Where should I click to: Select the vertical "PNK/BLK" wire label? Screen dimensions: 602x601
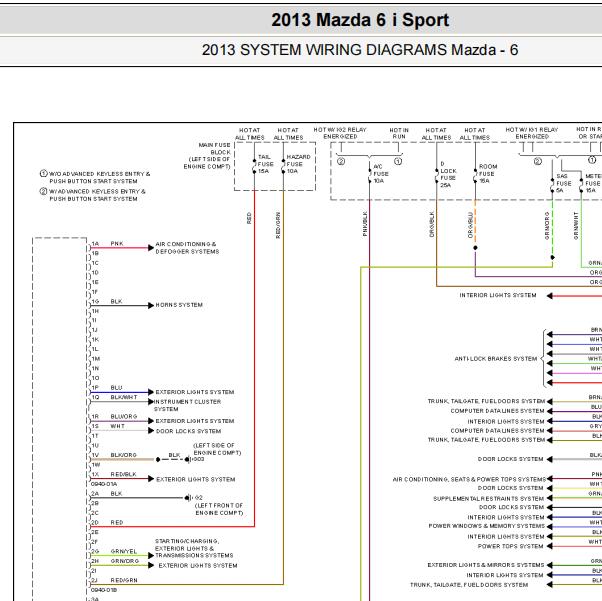(x=365, y=224)
